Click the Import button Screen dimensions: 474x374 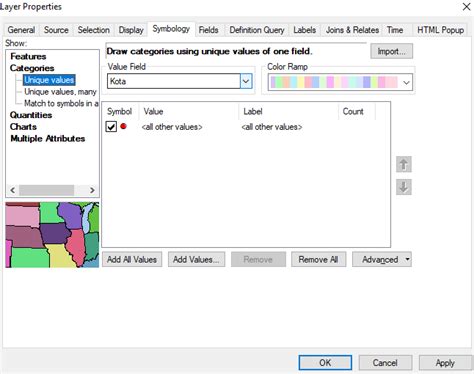[x=391, y=51]
